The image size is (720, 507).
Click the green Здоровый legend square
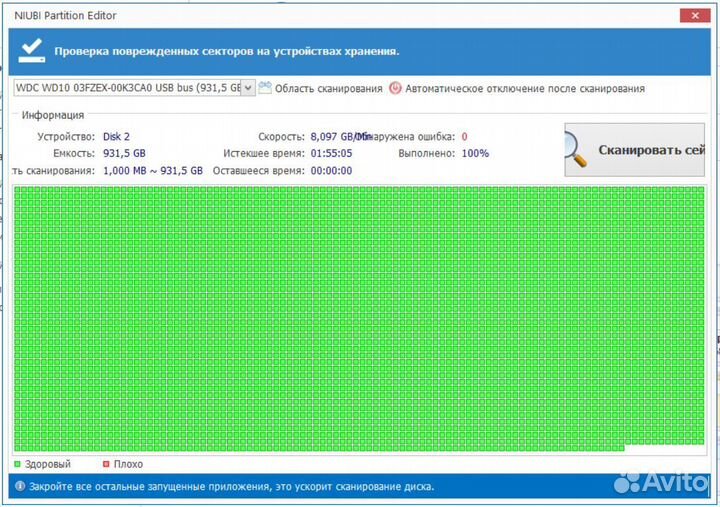click(17, 464)
